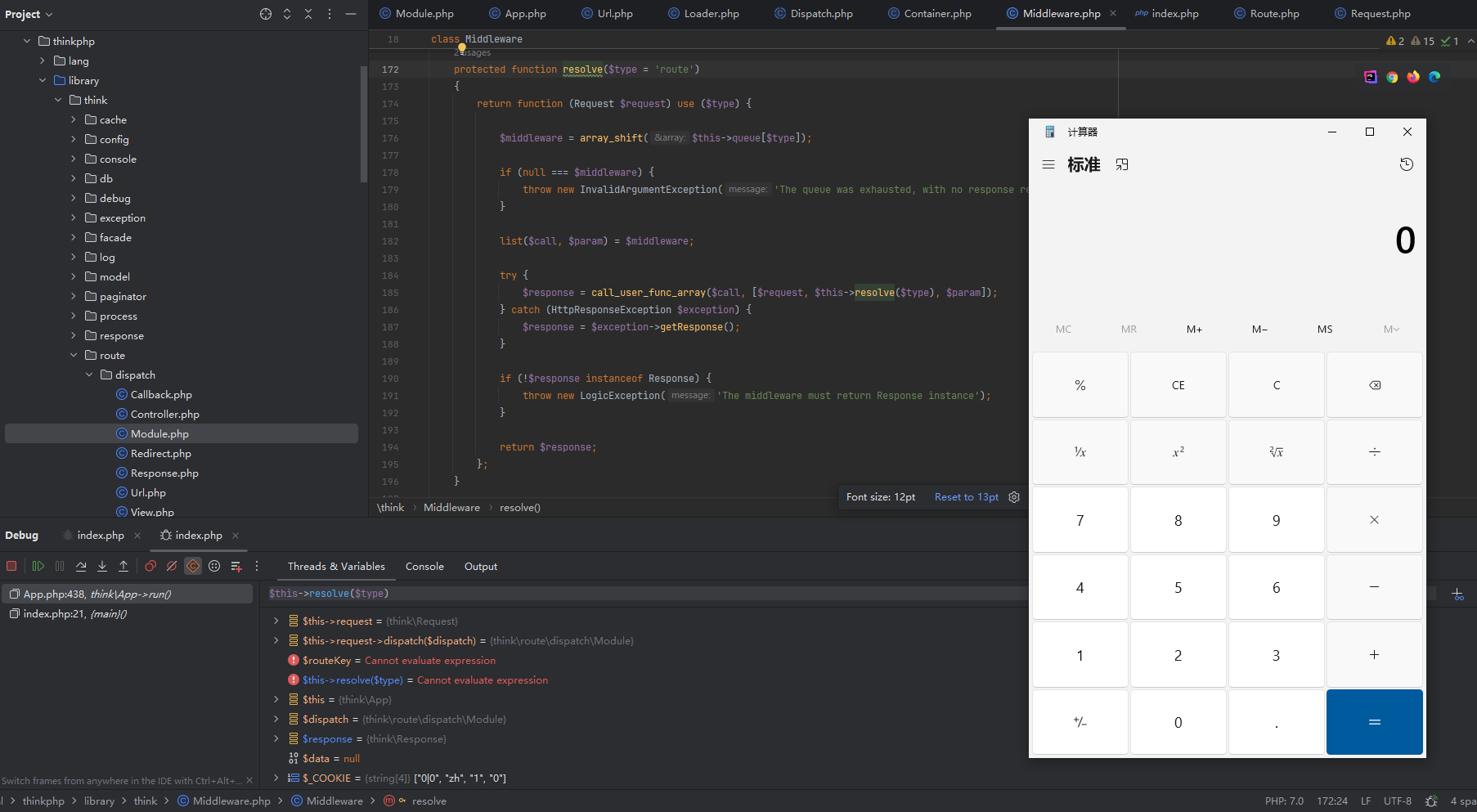Viewport: 1477px width, 812px height.
Task: Click the Step Into arrow icon
Action: [102, 566]
